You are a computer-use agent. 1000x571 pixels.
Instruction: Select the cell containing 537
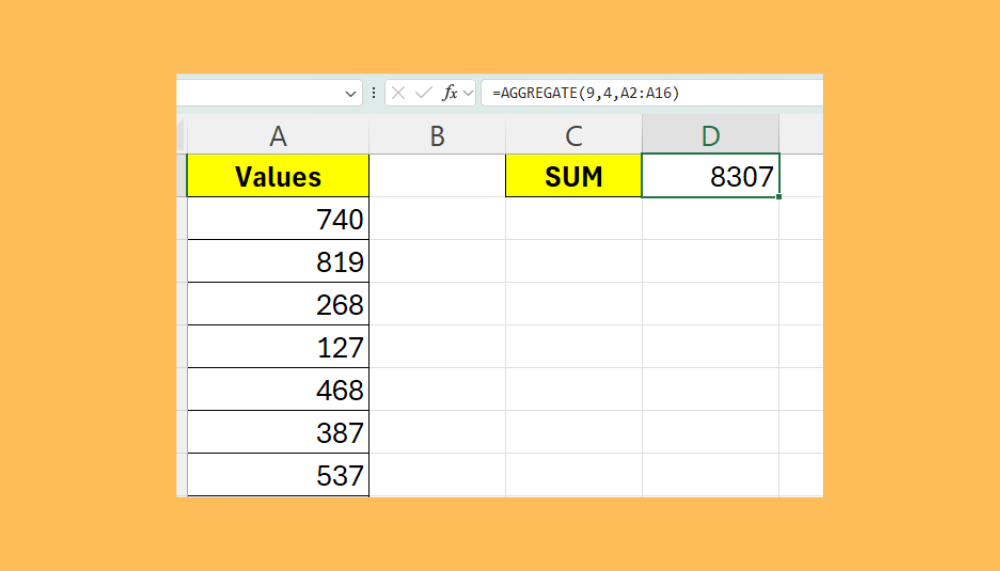click(x=278, y=474)
